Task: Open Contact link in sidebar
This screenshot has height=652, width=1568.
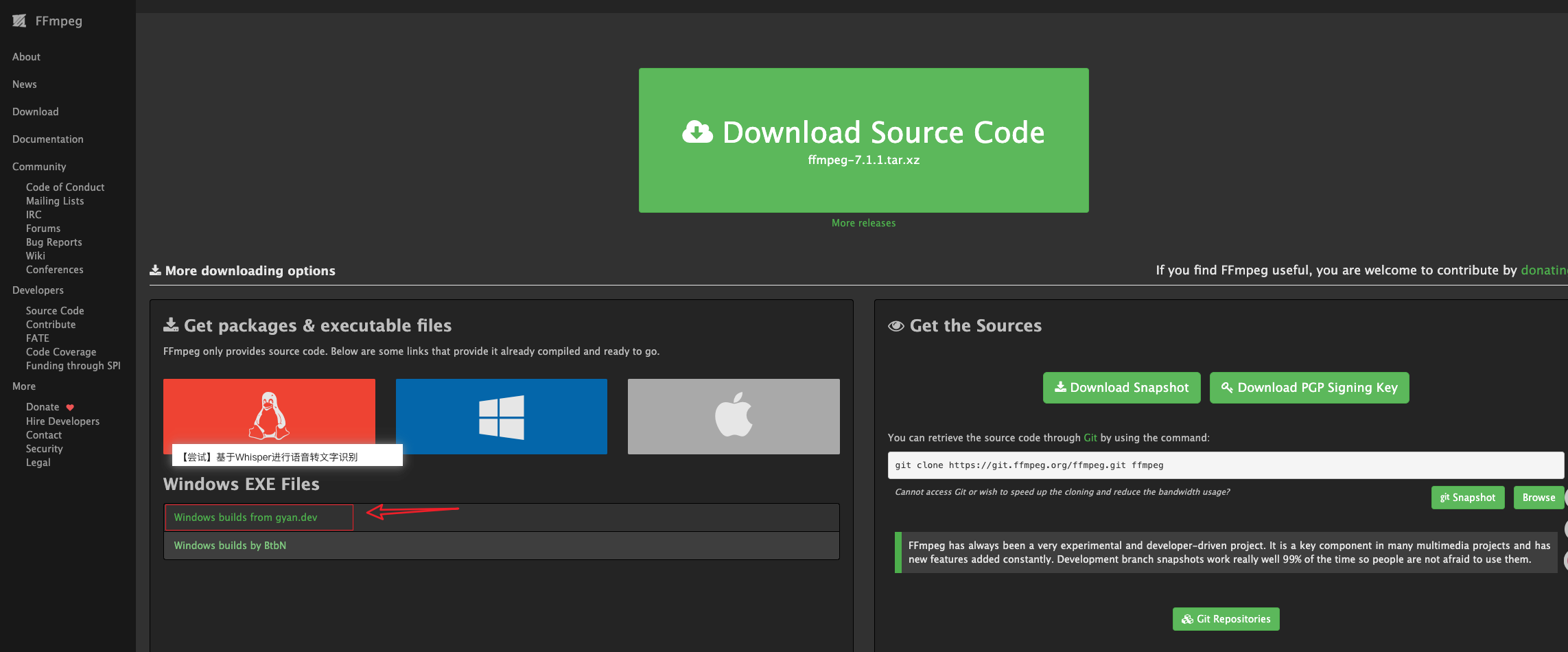Action: coord(44,435)
